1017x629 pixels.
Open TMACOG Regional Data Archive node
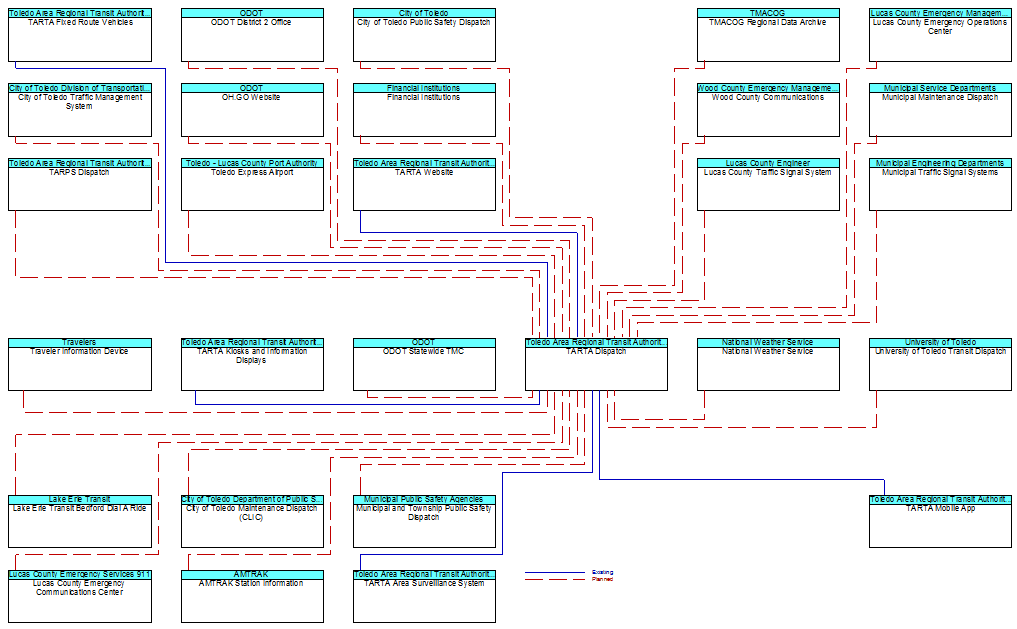click(768, 35)
